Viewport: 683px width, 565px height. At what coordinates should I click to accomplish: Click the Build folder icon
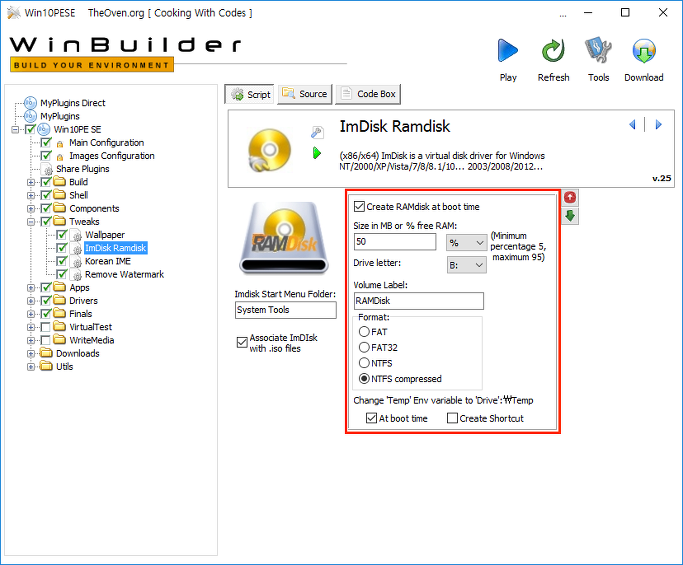coord(59,182)
